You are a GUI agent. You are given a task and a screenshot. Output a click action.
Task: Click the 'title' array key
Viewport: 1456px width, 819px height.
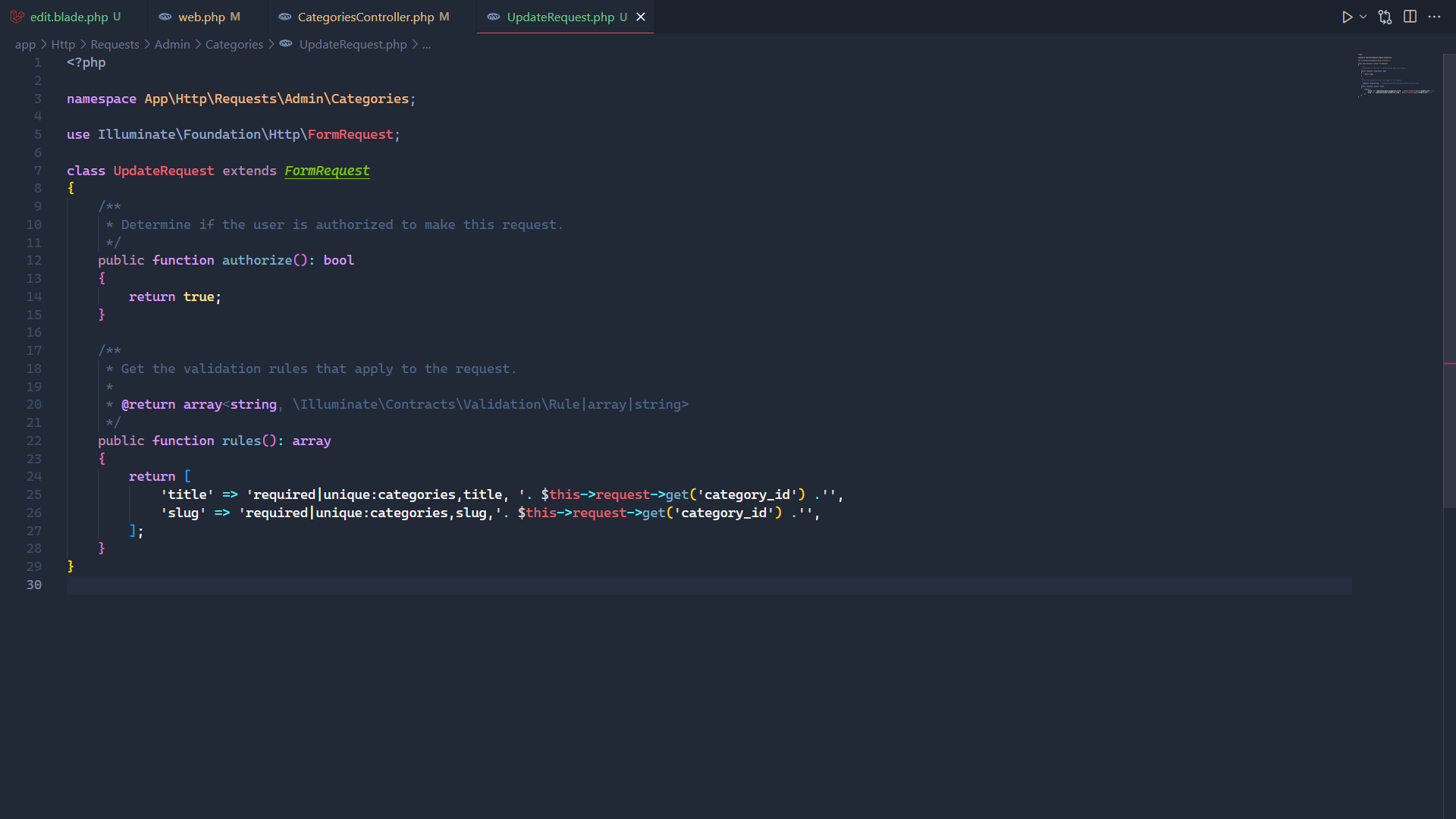tap(187, 494)
